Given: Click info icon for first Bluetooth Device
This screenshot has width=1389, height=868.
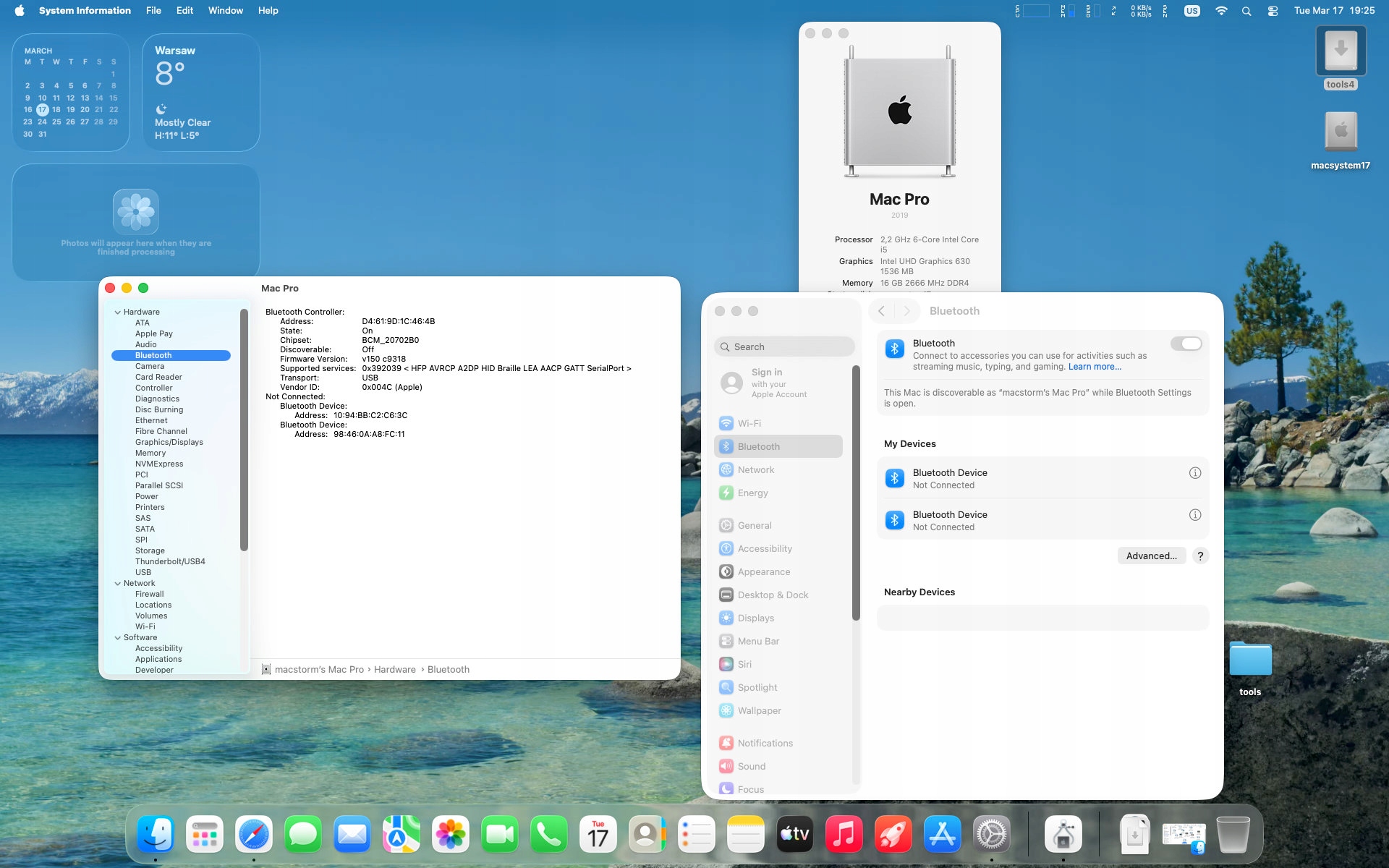Looking at the screenshot, I should point(1194,473).
